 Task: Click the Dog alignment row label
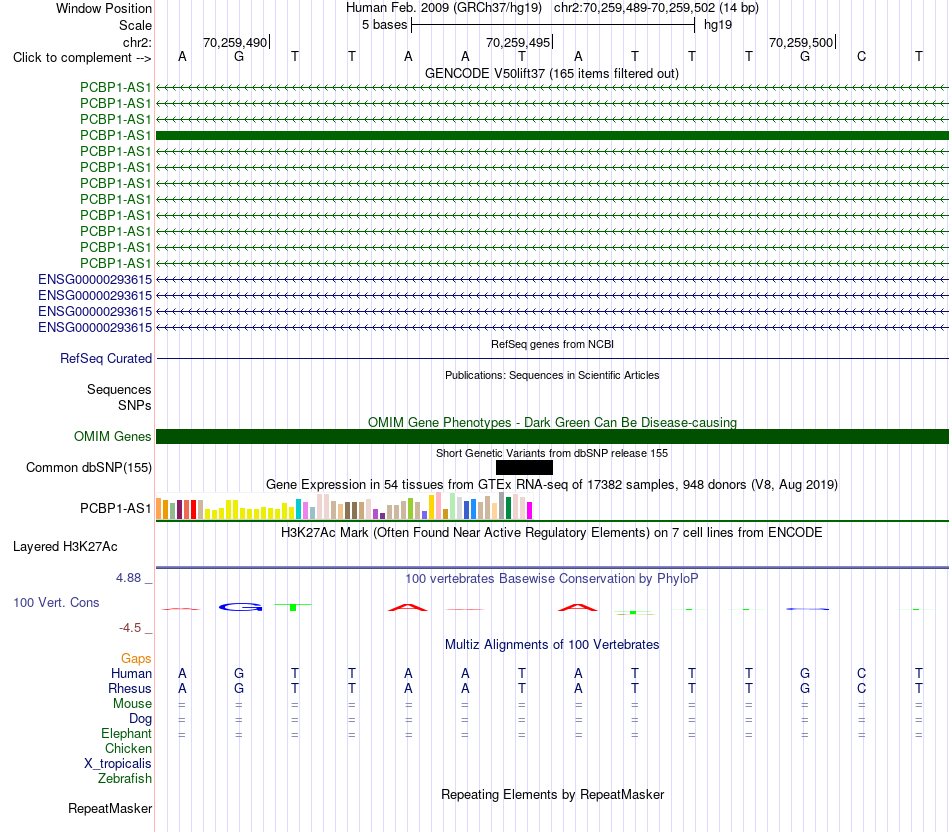tap(140, 719)
